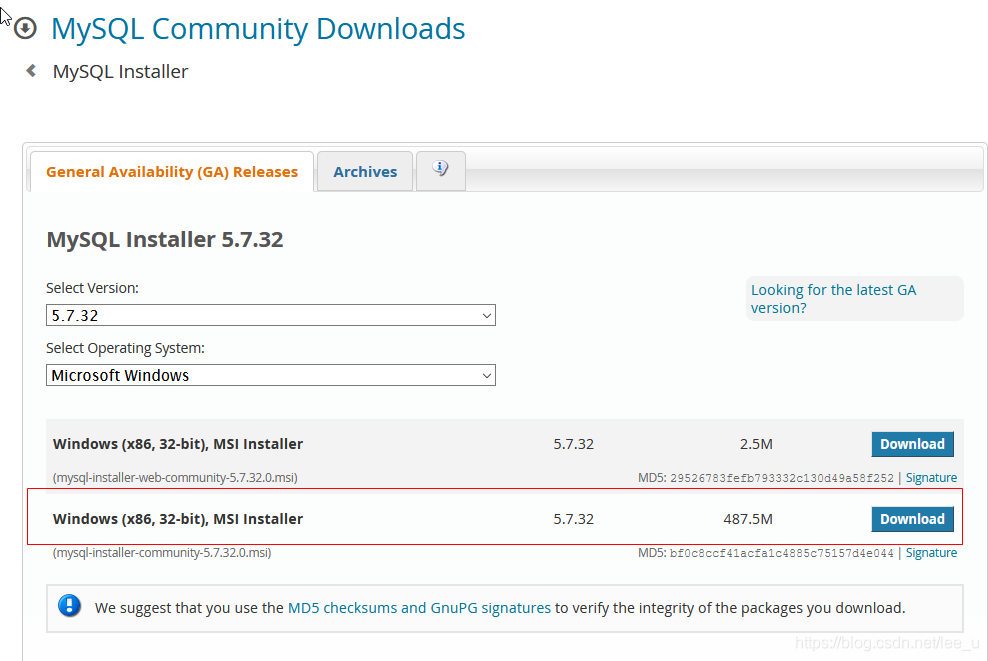Download the 487.5M MSI installer
988x661 pixels.
(912, 519)
